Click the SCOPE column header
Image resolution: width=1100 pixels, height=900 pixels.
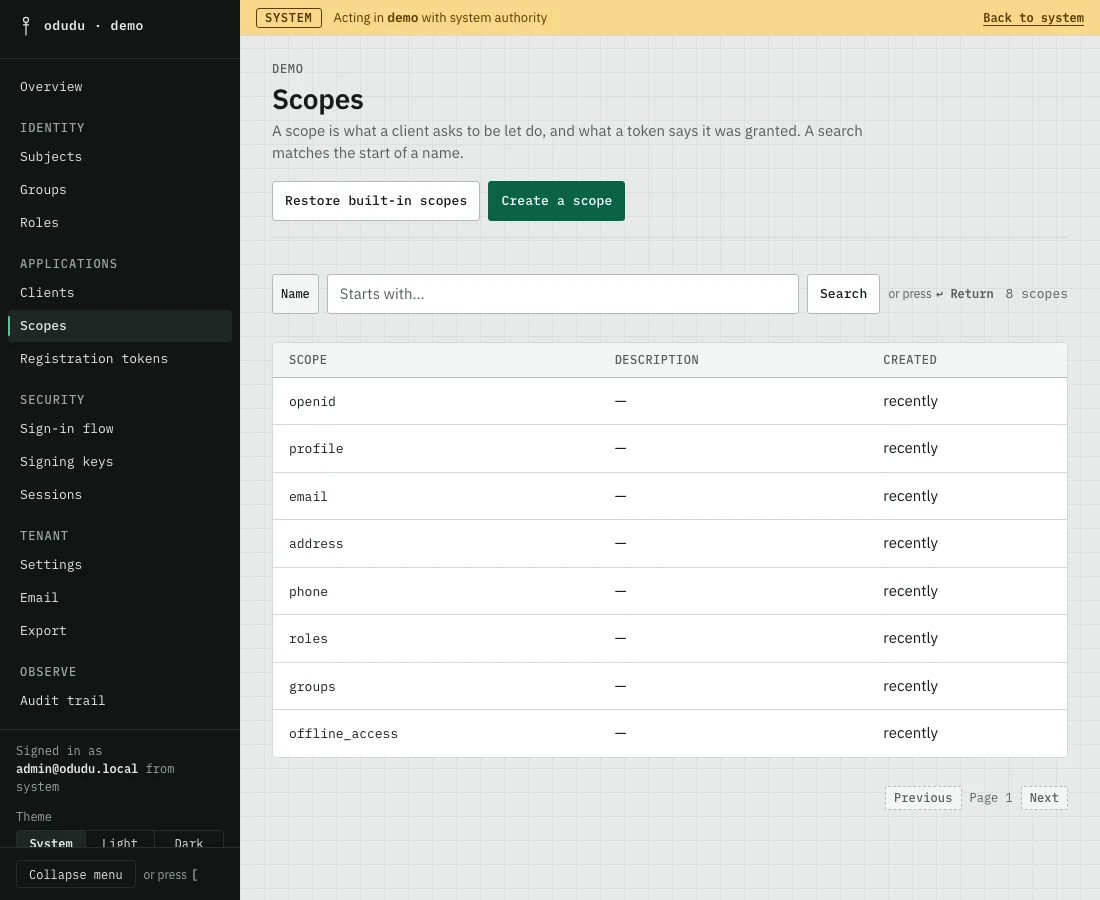pos(308,360)
